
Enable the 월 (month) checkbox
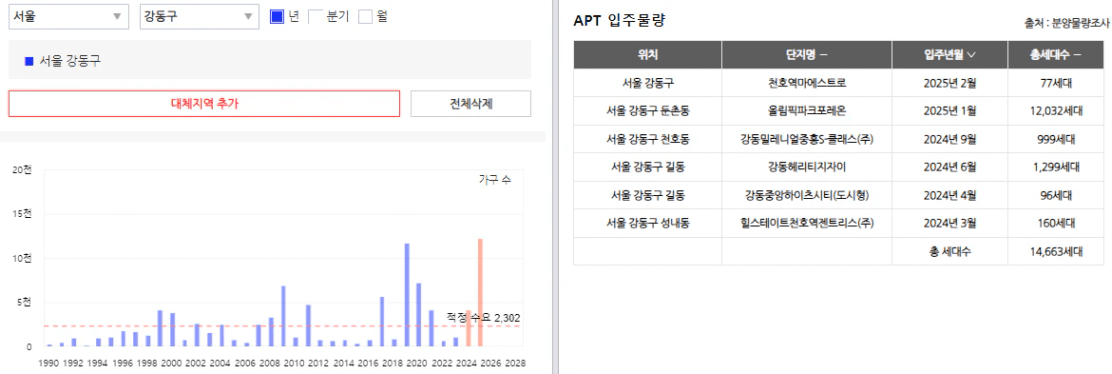[365, 17]
